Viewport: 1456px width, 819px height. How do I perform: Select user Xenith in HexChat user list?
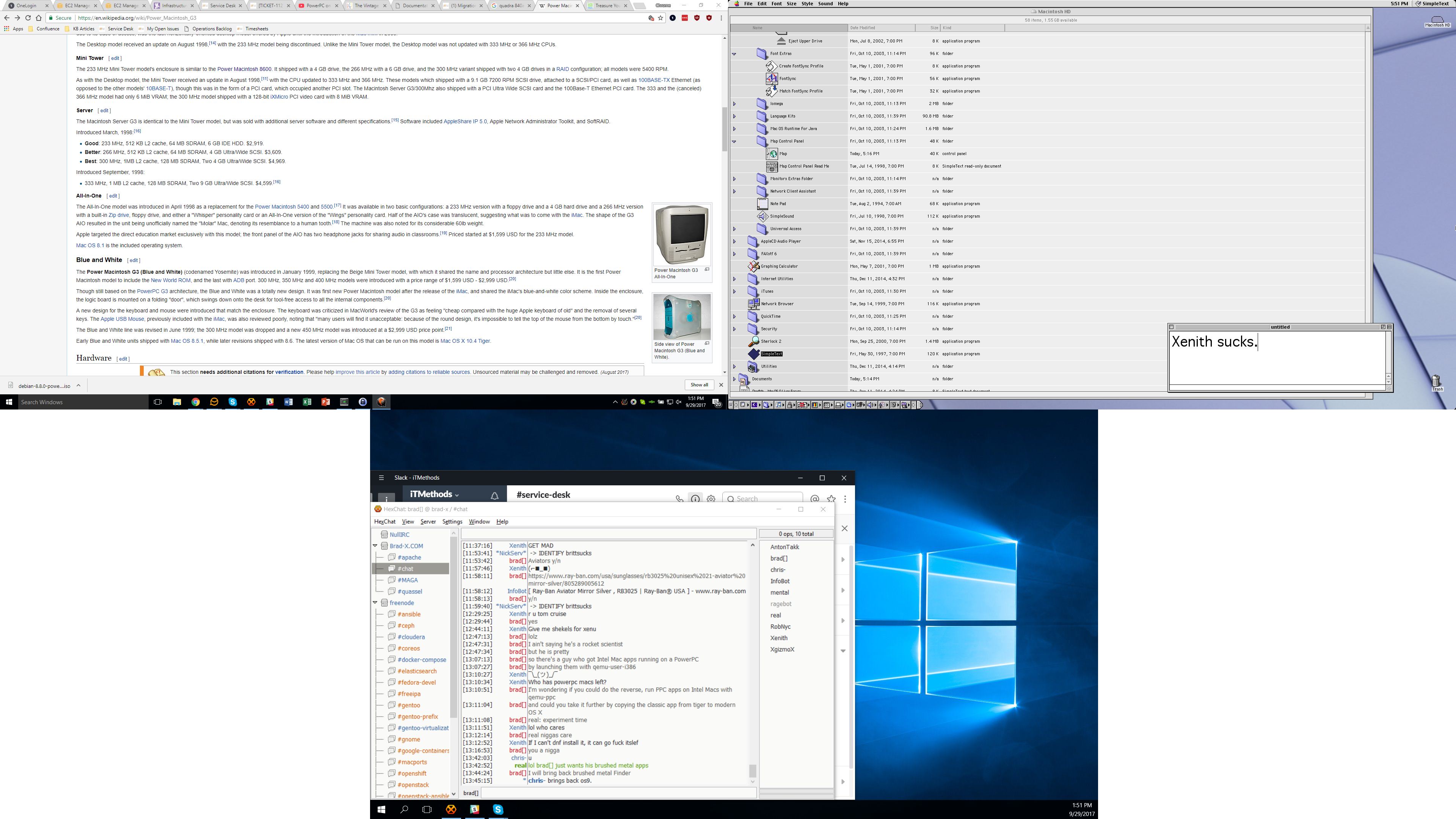click(779, 637)
